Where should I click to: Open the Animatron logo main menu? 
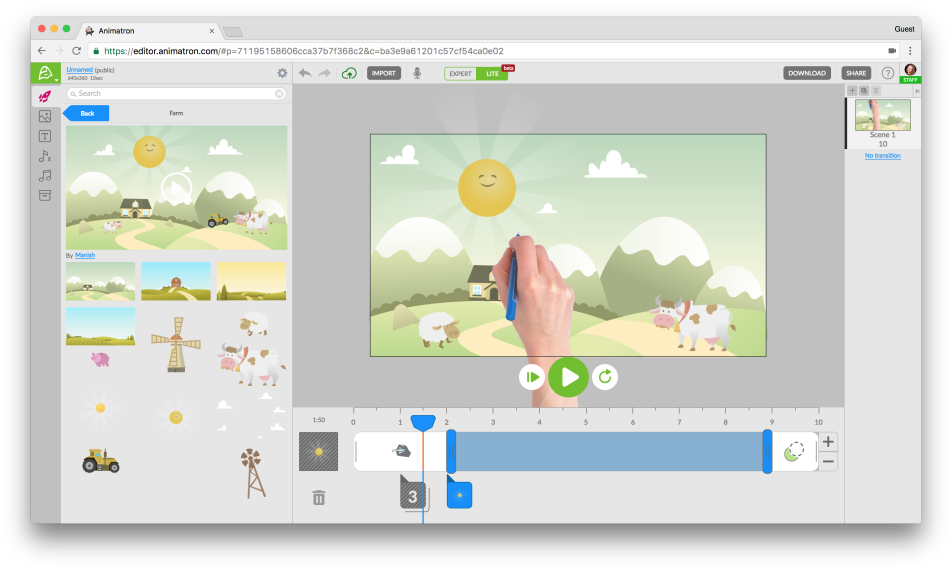(x=45, y=73)
